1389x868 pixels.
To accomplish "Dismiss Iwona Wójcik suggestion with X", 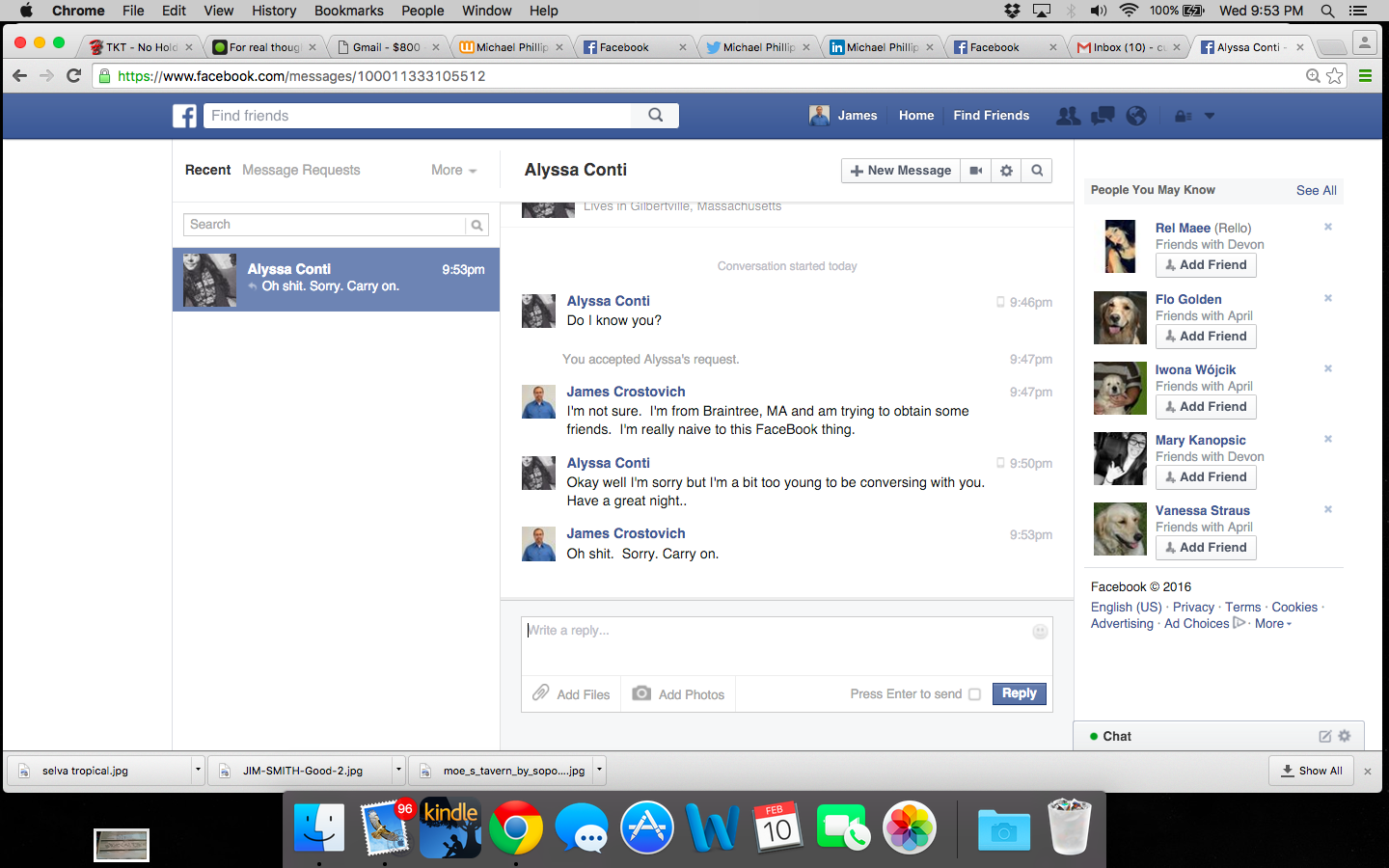I will [x=1328, y=368].
